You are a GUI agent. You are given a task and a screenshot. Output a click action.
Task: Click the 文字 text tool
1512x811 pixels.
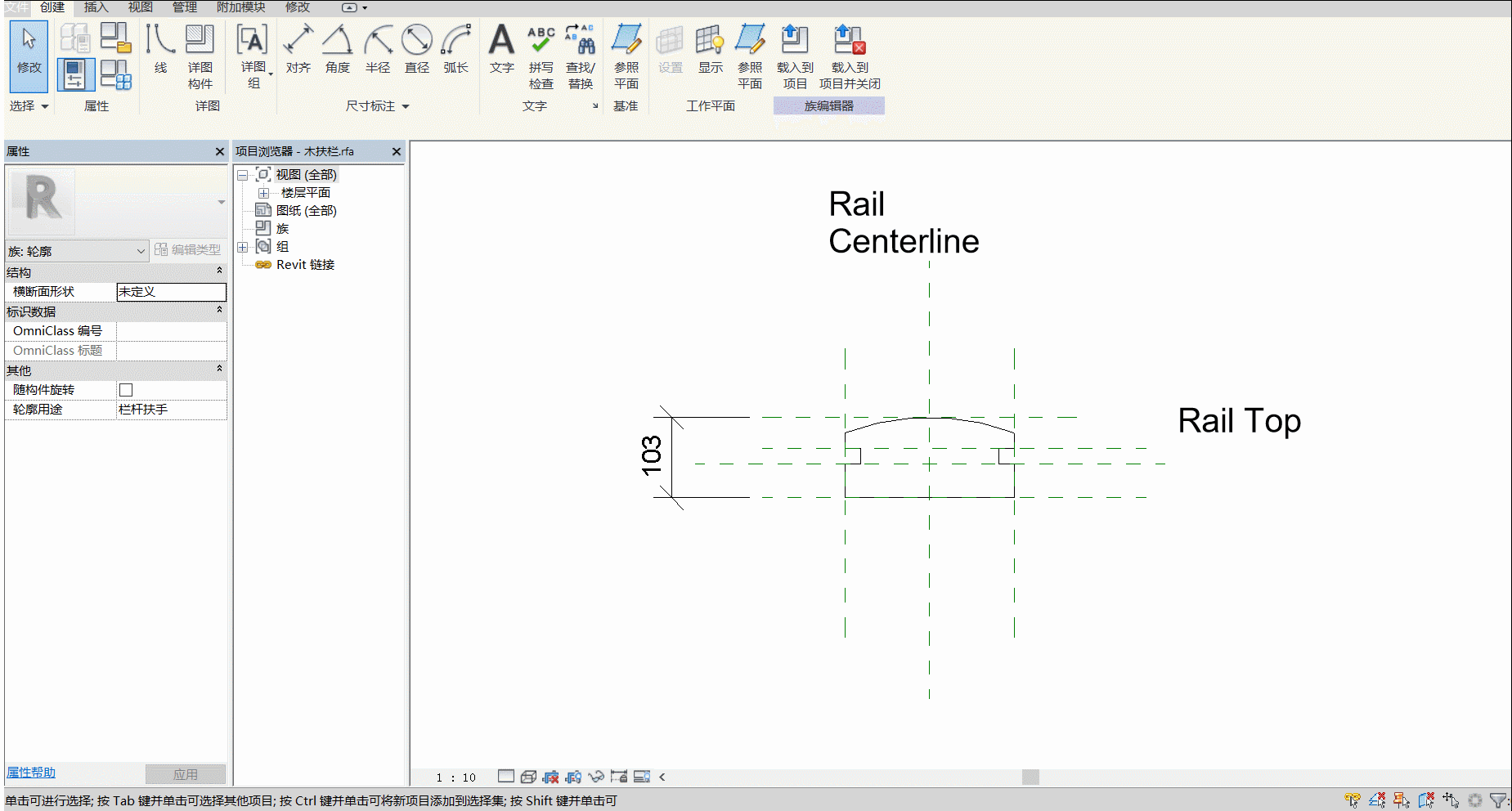pos(501,50)
